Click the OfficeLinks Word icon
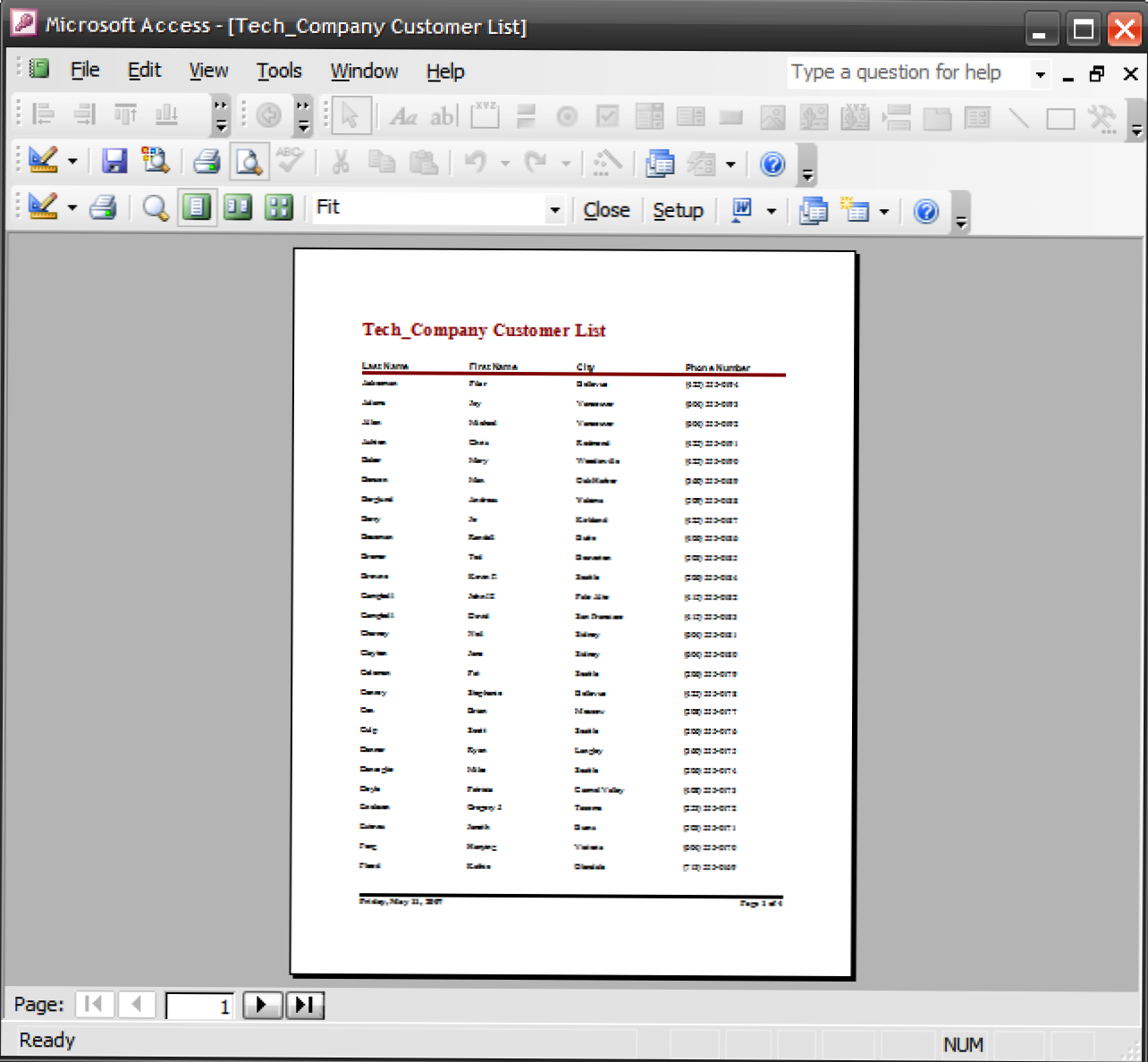1148x1062 pixels. tap(742, 210)
